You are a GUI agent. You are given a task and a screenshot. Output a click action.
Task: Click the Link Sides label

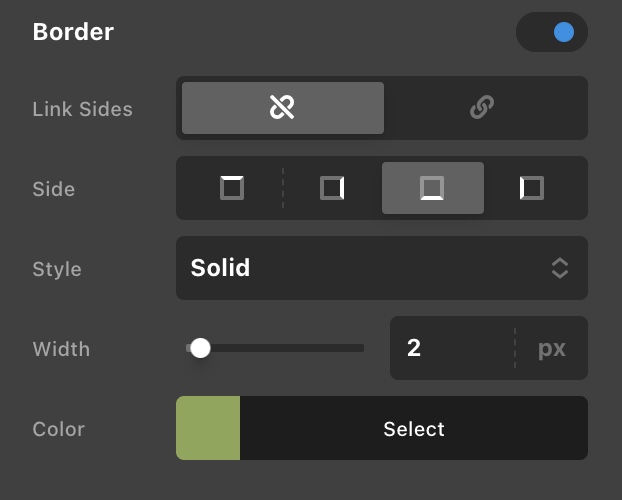point(82,108)
